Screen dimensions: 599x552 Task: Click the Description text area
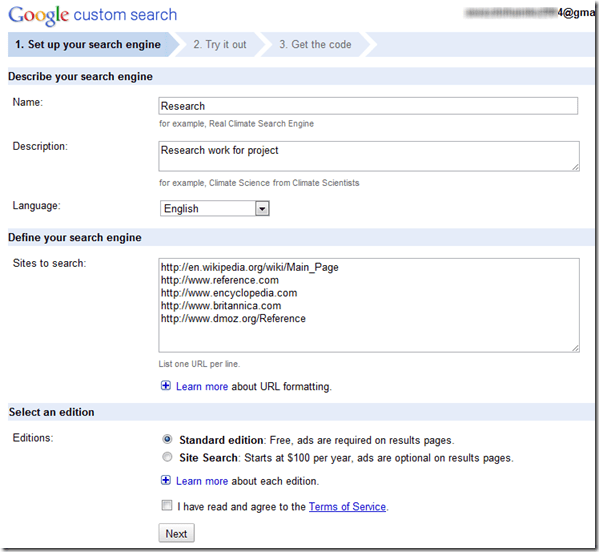pyautogui.click(x=369, y=156)
